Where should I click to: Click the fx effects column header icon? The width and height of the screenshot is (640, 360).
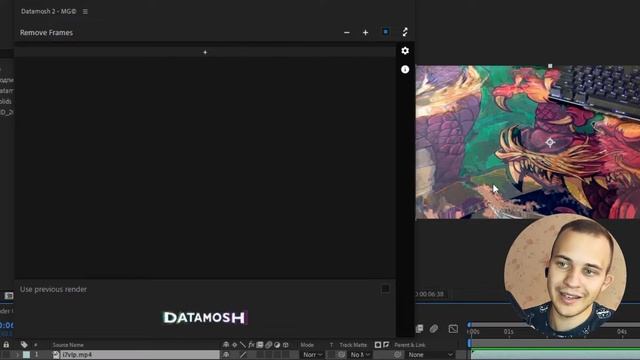pos(251,345)
